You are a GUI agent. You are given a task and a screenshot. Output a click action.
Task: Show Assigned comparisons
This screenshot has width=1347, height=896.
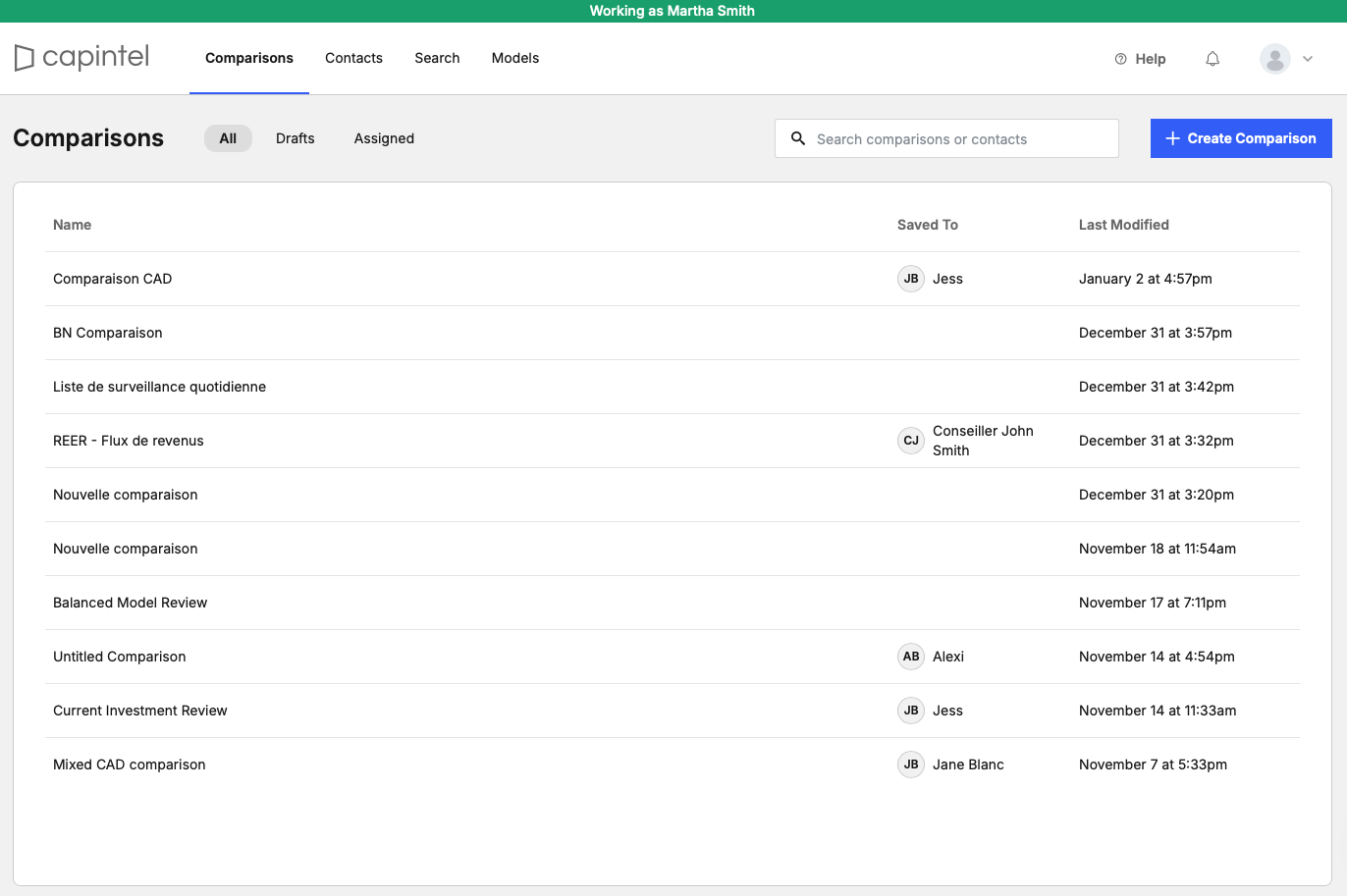click(384, 138)
